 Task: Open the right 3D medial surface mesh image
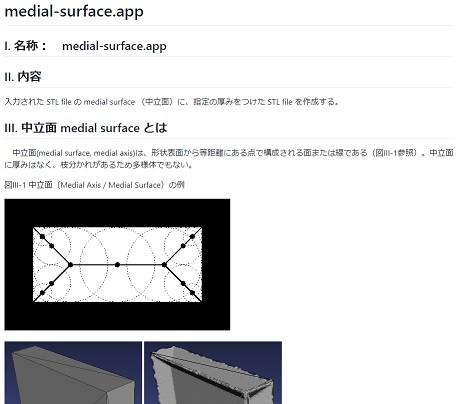(213, 373)
